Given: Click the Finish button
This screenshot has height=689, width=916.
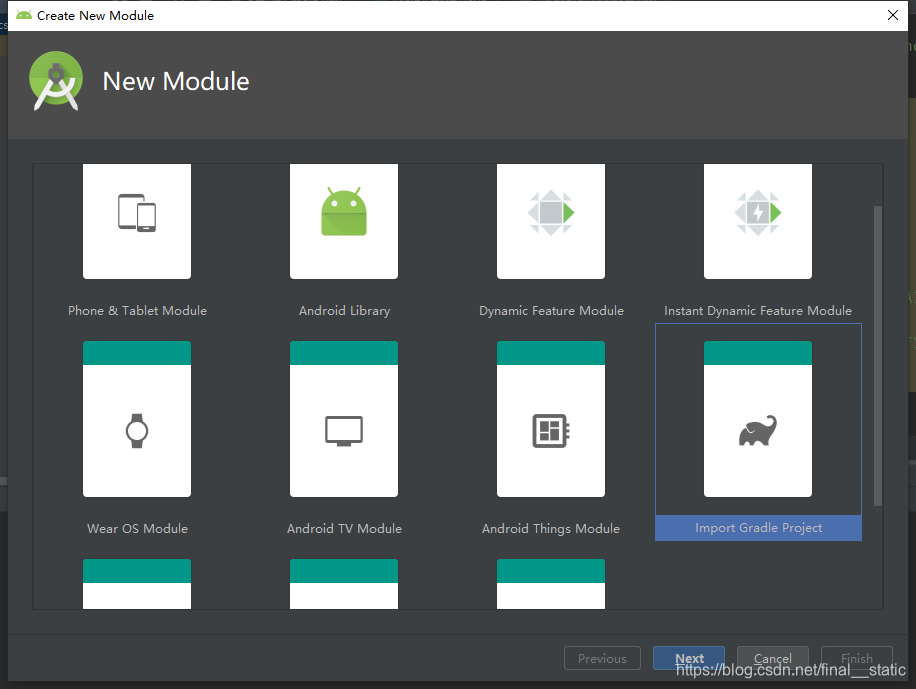Looking at the screenshot, I should 856,658.
